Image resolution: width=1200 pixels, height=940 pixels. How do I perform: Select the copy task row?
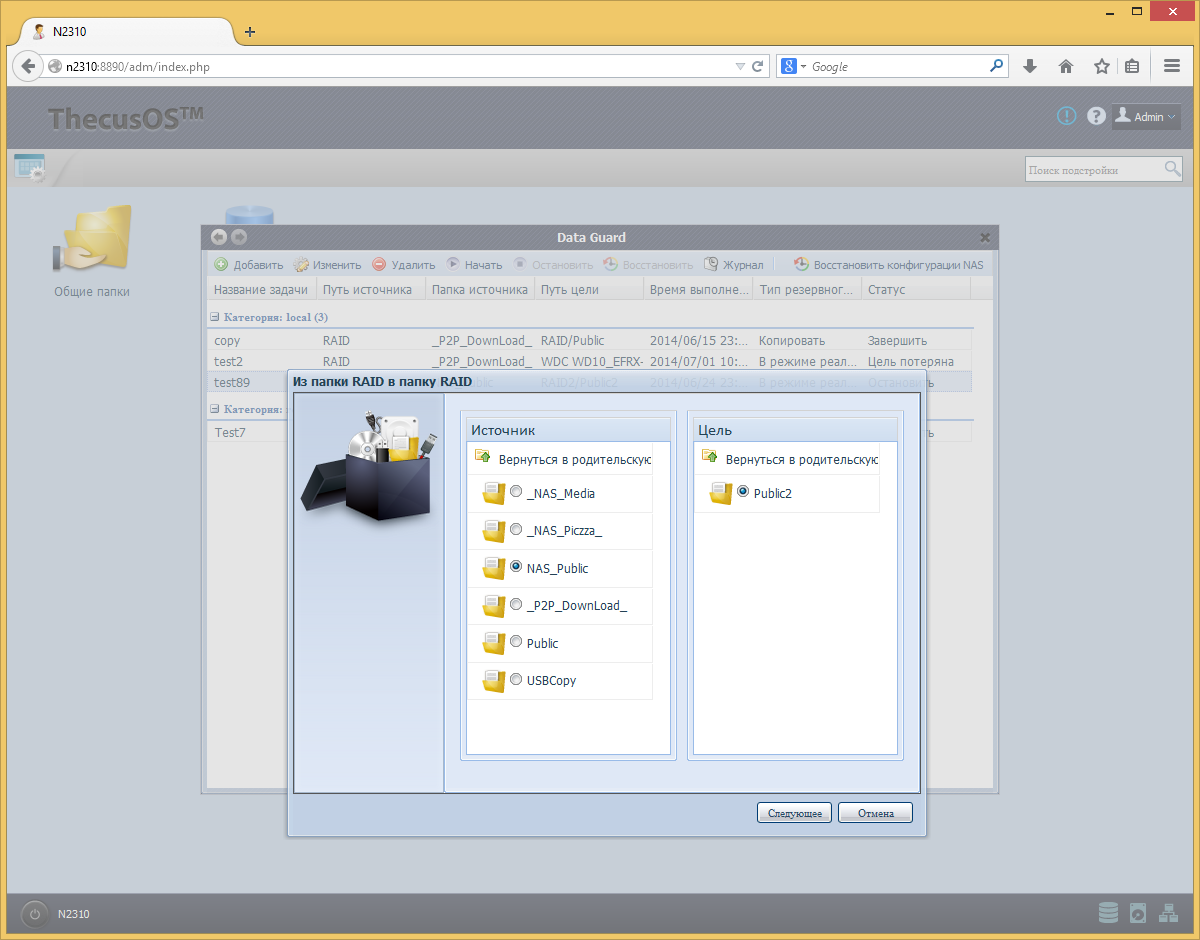coord(589,340)
